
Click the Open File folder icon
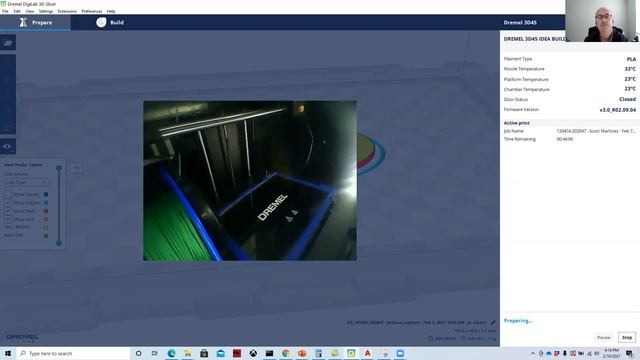(x=8, y=42)
